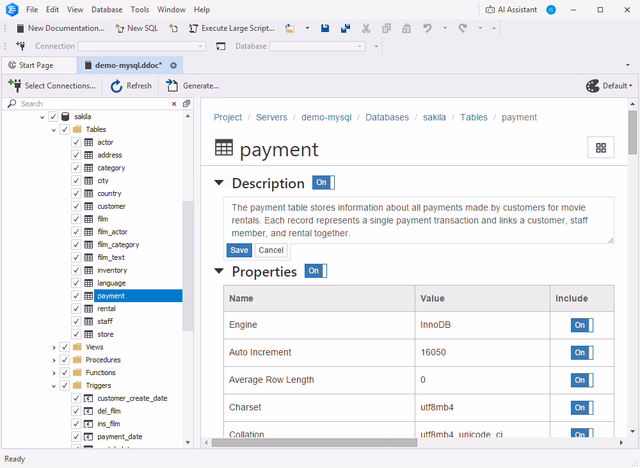Viewport: 640px width, 468px height.
Task: Toggle Include switch for Engine row
Action: [x=582, y=325]
